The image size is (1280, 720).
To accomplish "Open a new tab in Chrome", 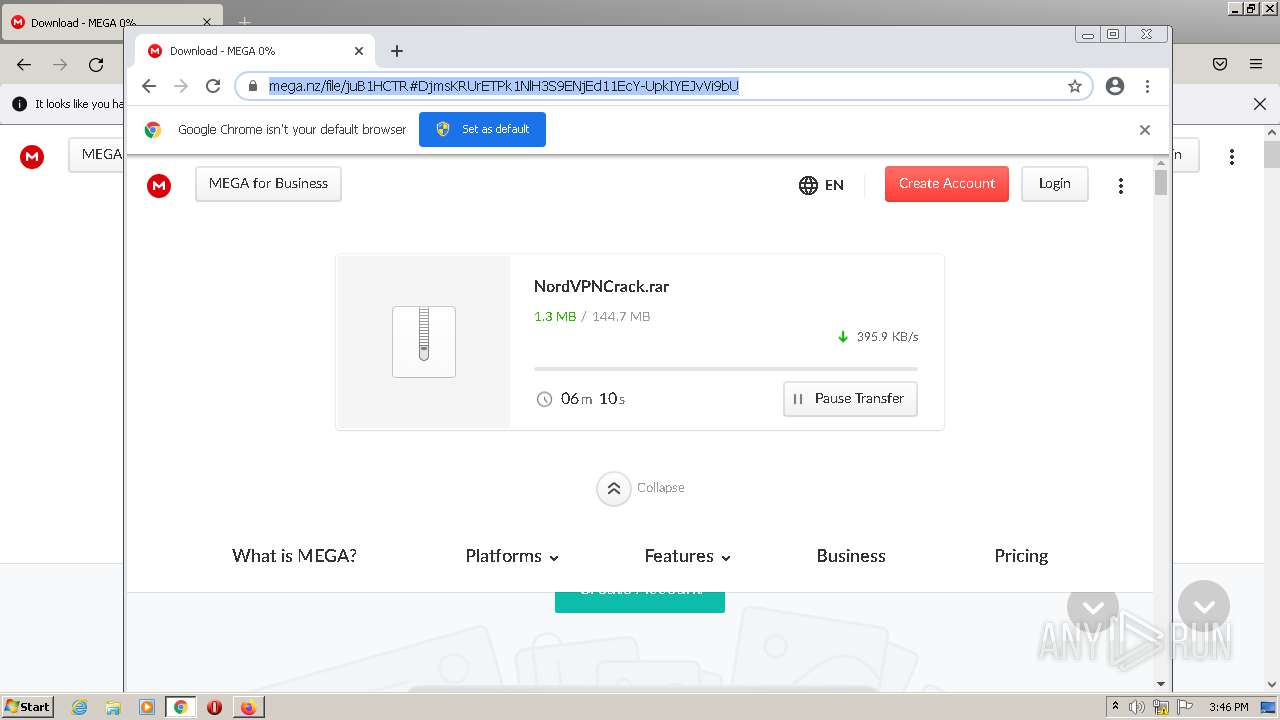I will tap(397, 51).
